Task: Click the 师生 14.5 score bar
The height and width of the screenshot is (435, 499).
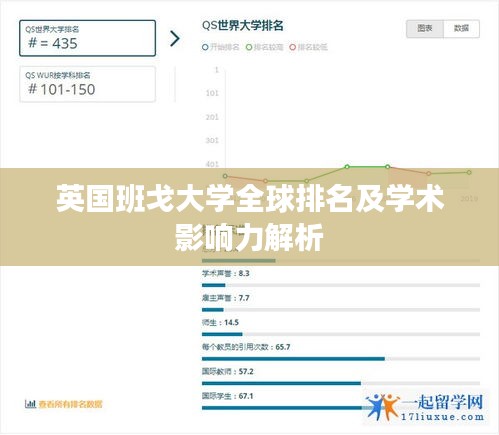Action: [341, 334]
